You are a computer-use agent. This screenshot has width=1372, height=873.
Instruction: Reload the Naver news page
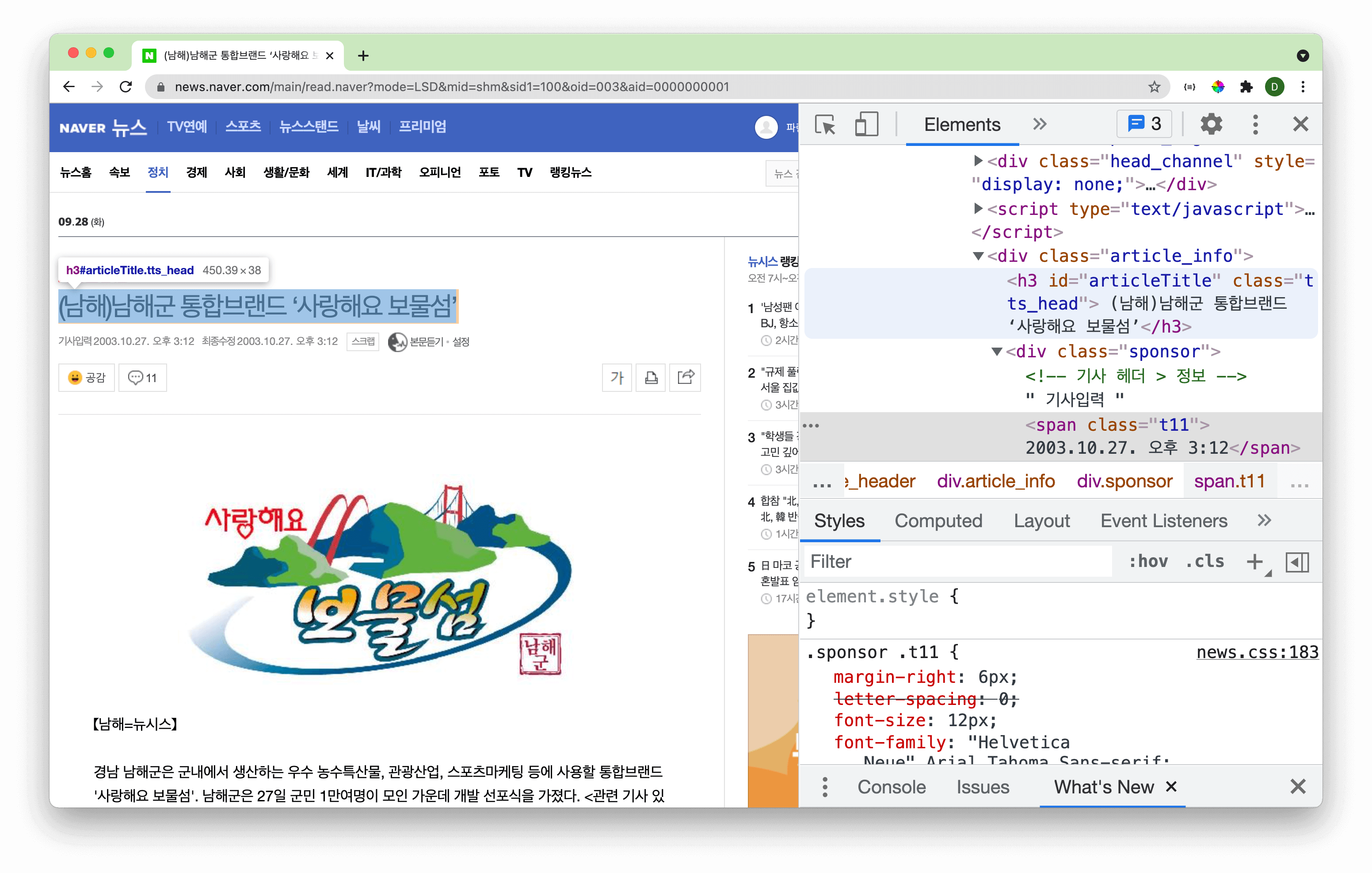pyautogui.click(x=126, y=87)
